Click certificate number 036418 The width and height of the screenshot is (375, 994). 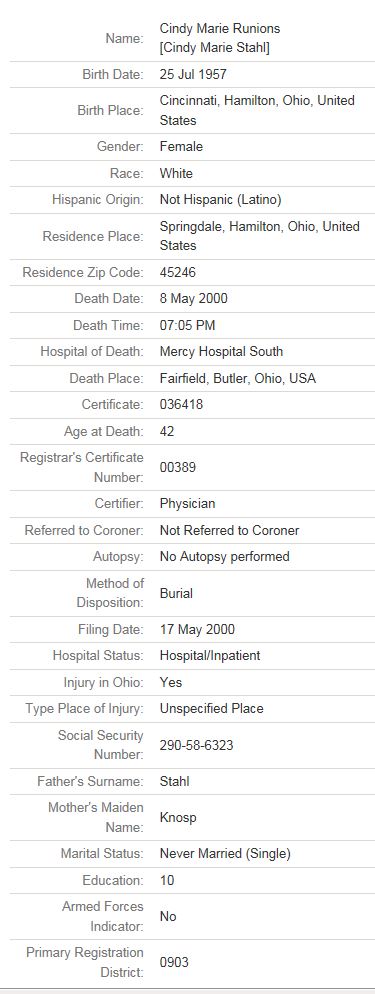181,404
